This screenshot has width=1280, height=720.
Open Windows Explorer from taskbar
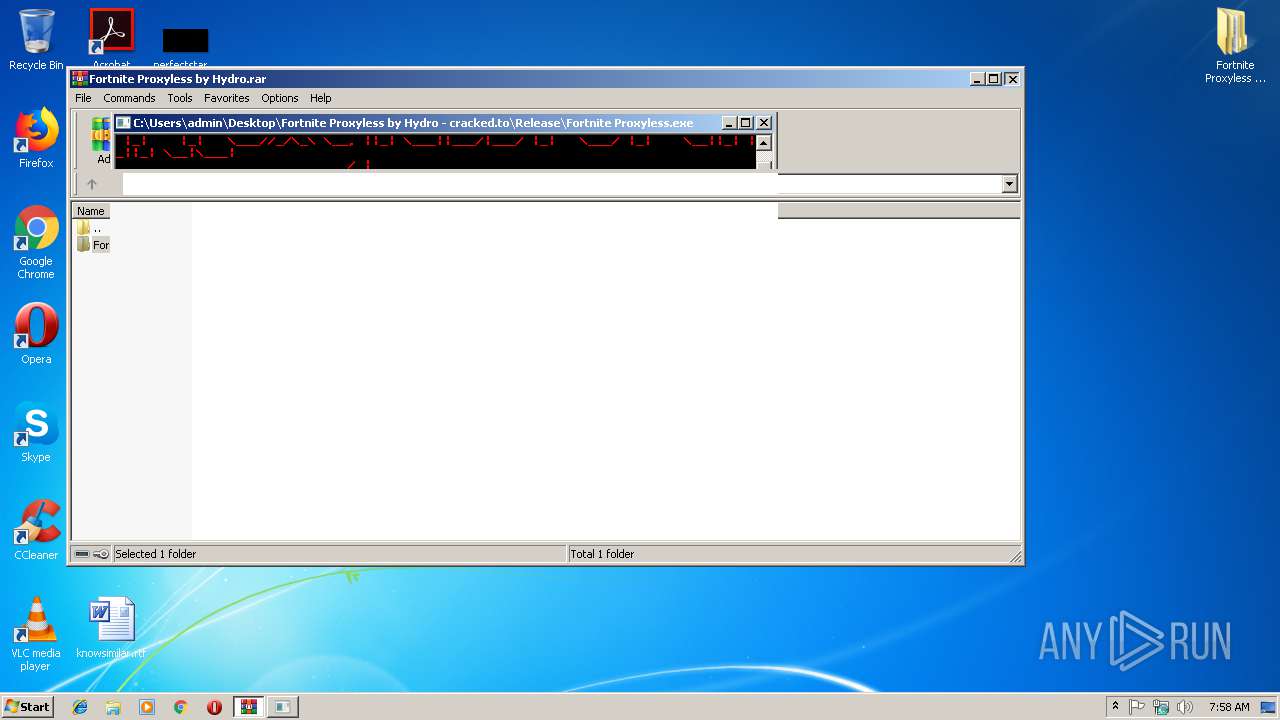pyautogui.click(x=113, y=707)
